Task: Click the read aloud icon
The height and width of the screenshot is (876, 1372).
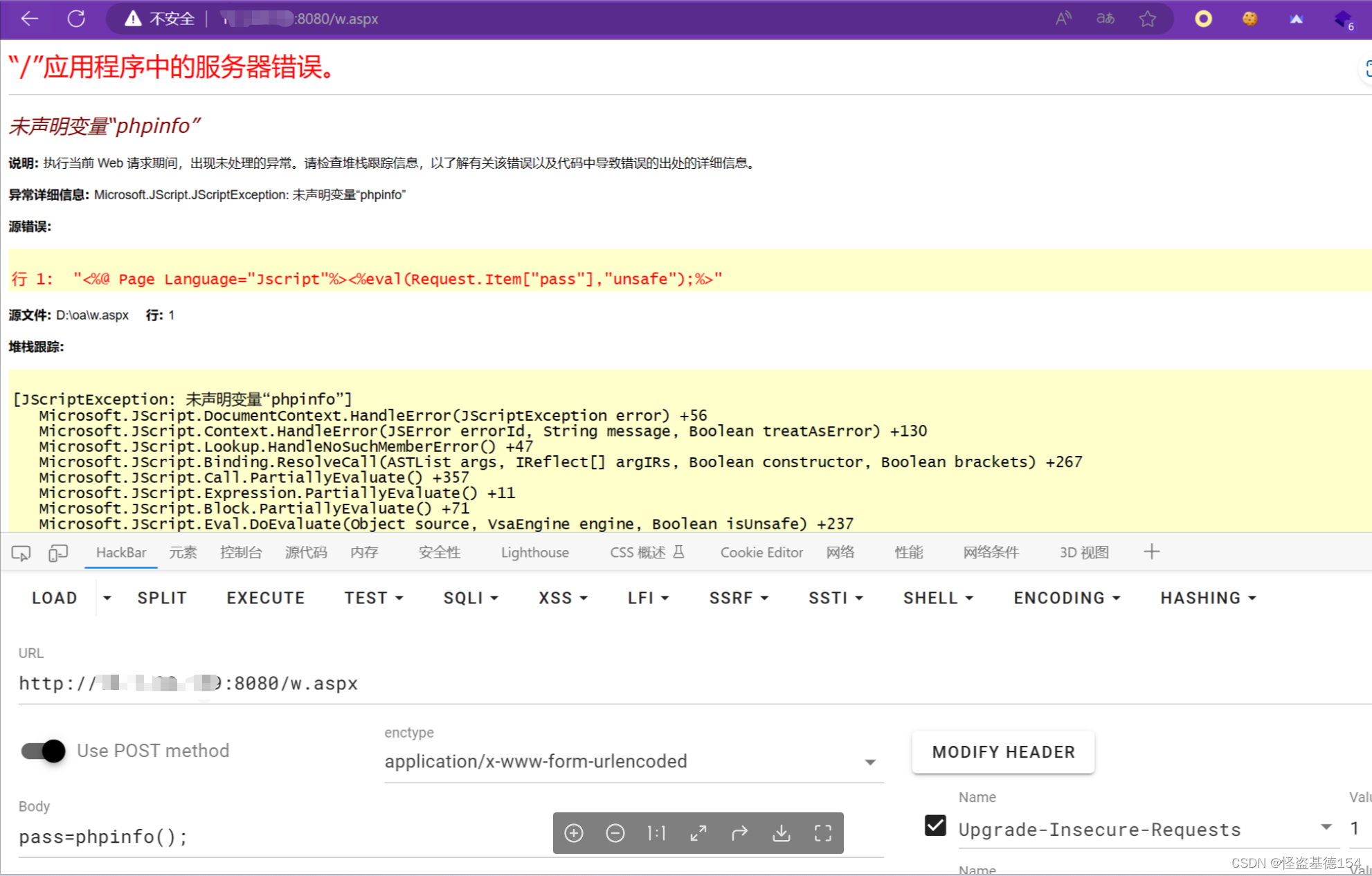Action: pos(1063,19)
